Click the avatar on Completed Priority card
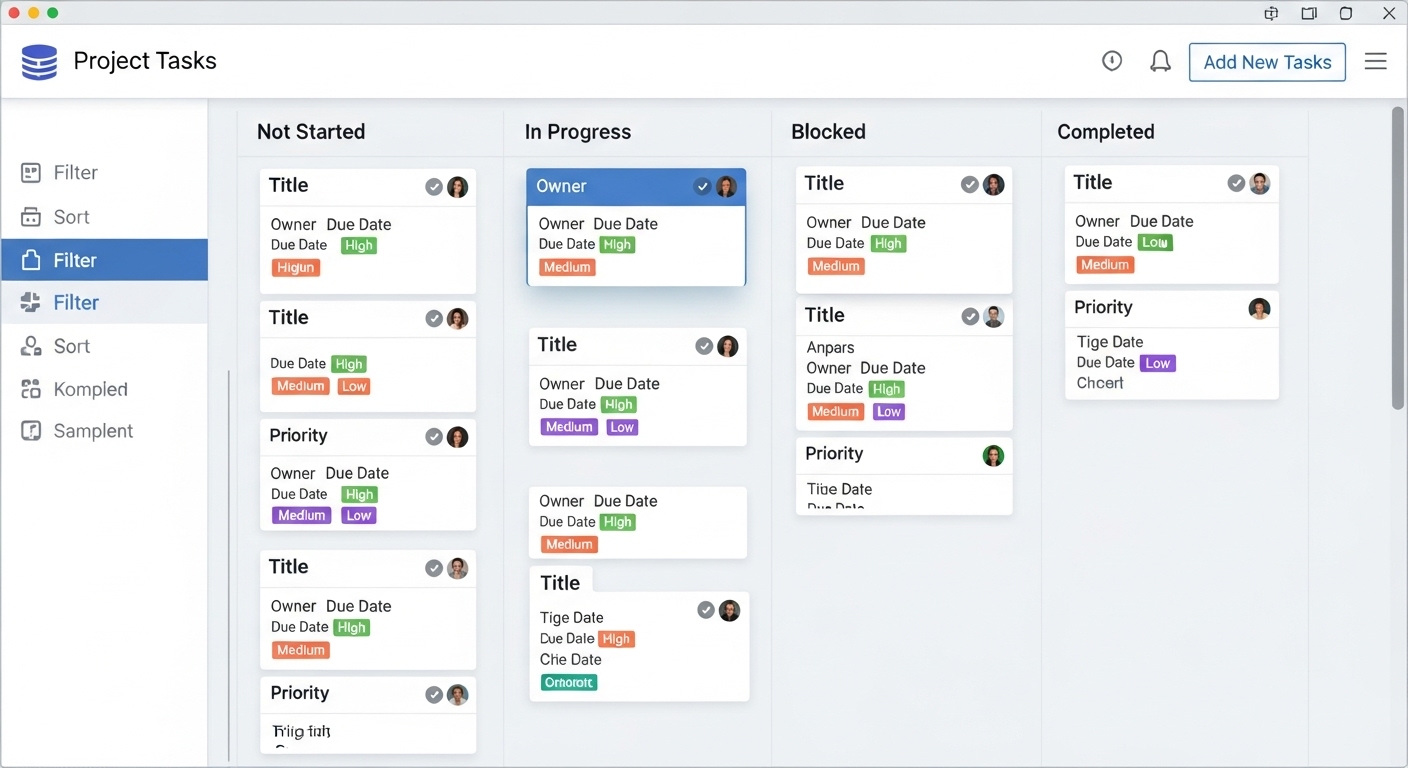Screen dimensions: 1408x768 [x=1259, y=309]
